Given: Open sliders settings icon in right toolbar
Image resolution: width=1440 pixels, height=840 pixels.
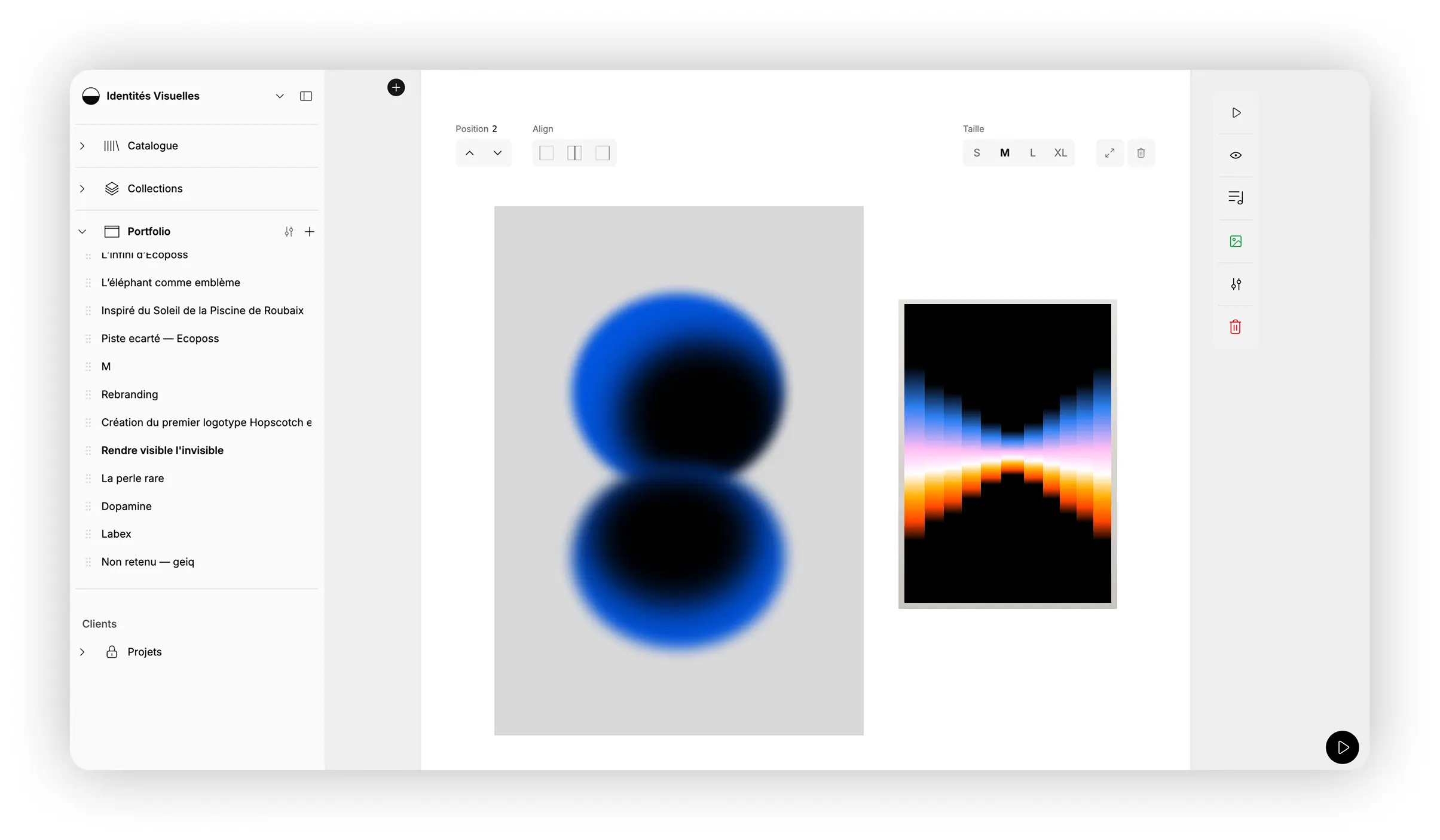Looking at the screenshot, I should point(1236,284).
